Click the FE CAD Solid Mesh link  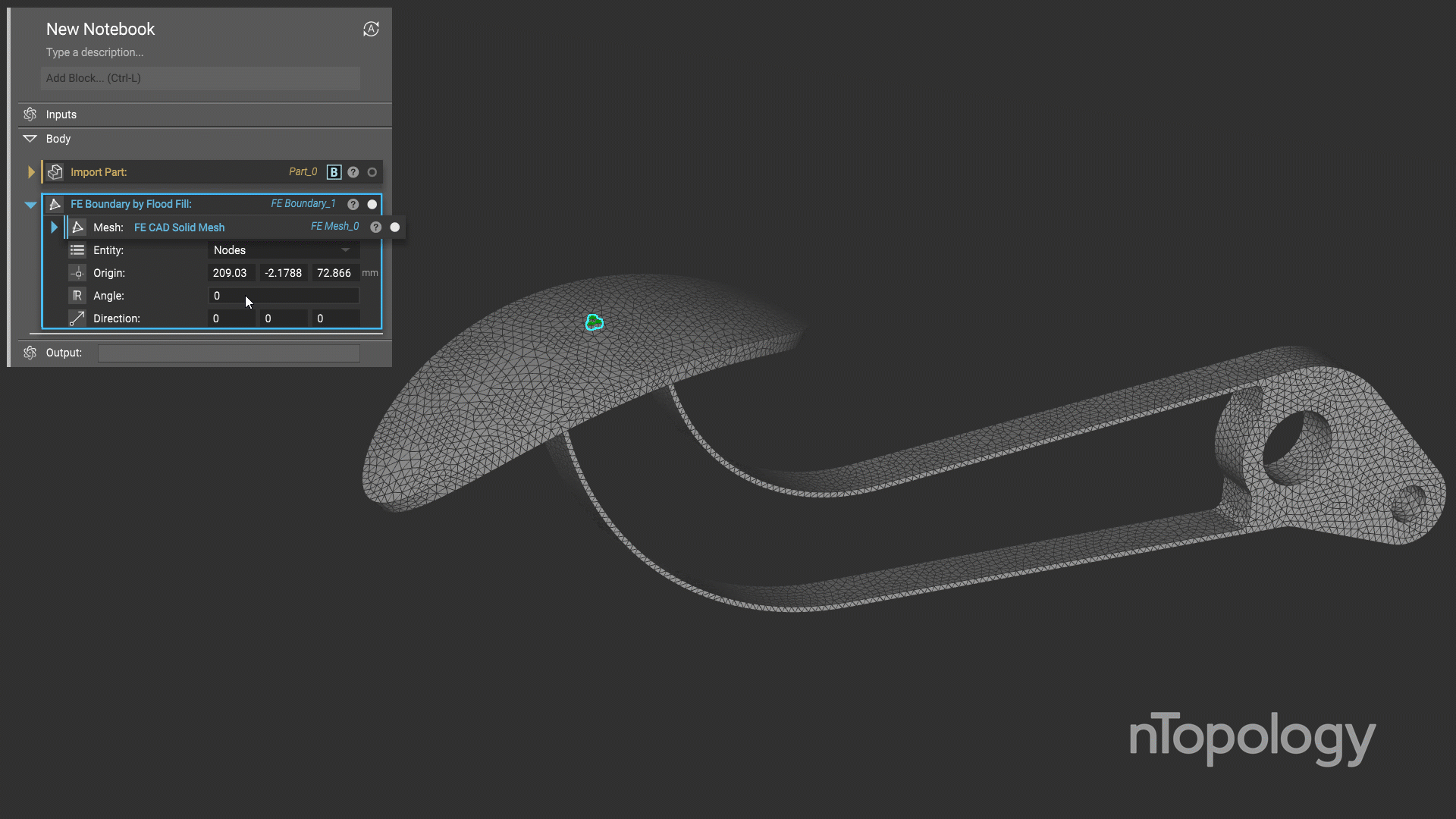(x=179, y=227)
